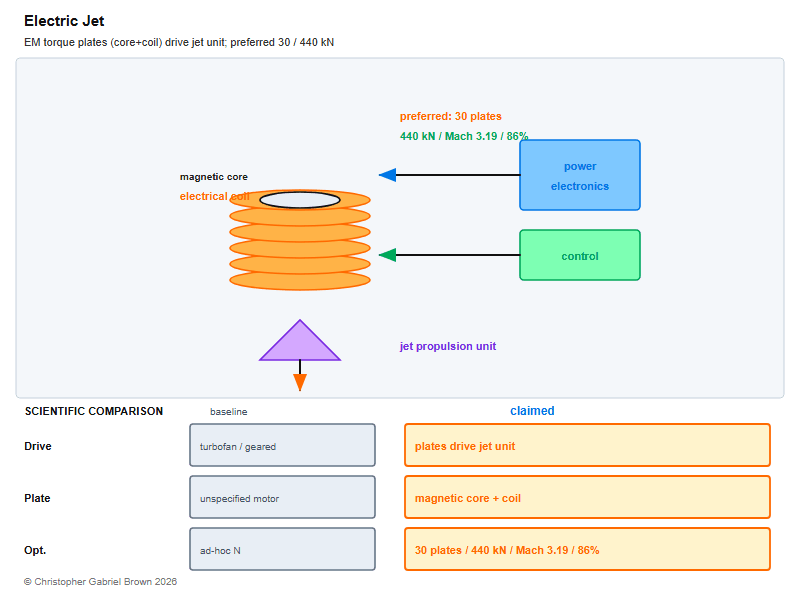Click the jet propulsion unit label
Image resolution: width=800 pixels, height=600 pixels.
tap(447, 346)
